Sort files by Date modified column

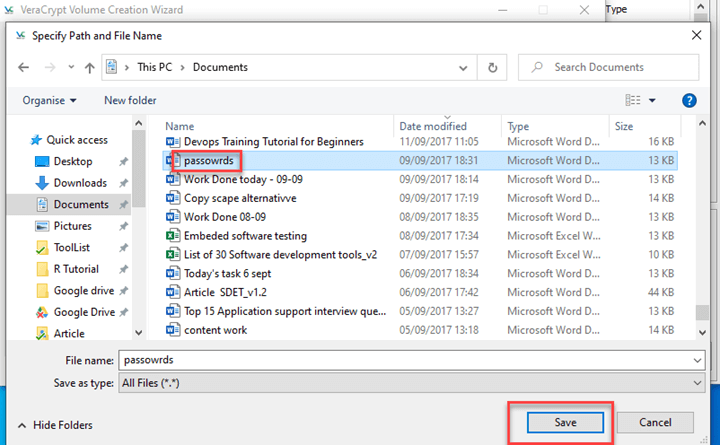pyautogui.click(x=431, y=127)
